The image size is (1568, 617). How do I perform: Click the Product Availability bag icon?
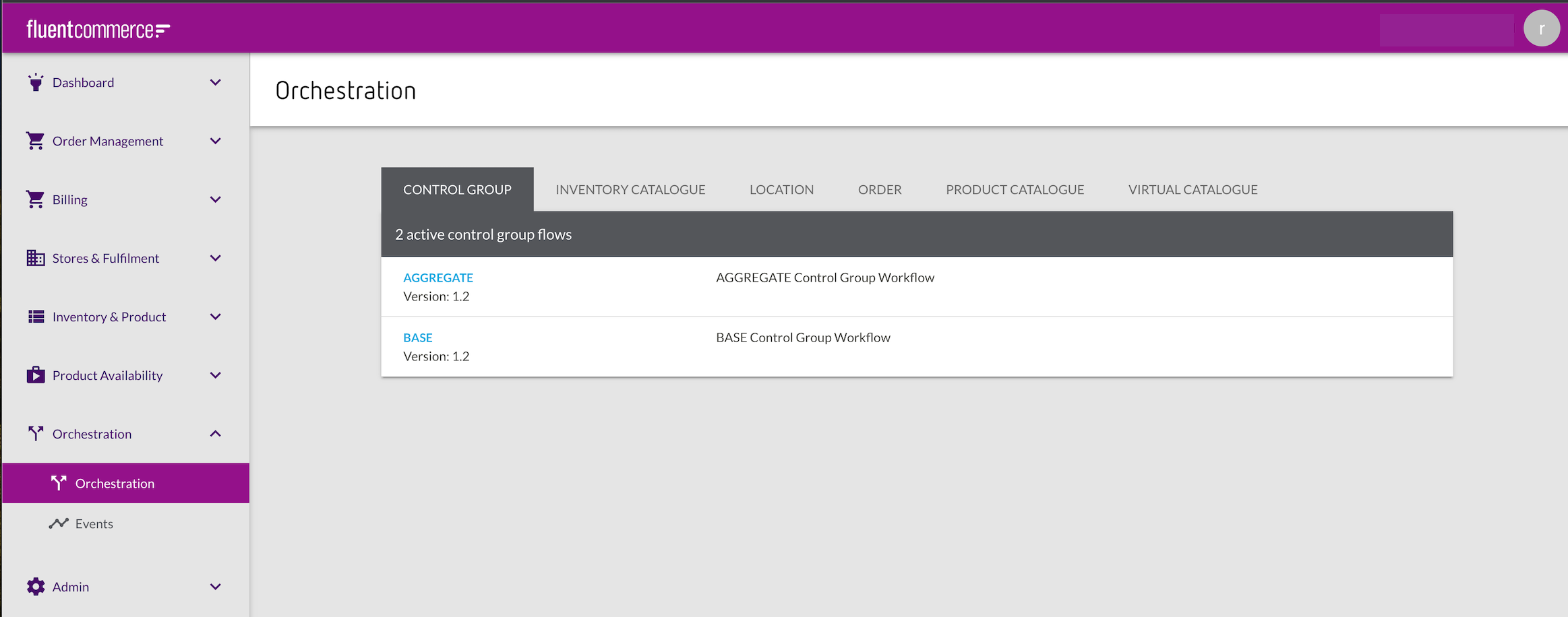click(x=36, y=375)
